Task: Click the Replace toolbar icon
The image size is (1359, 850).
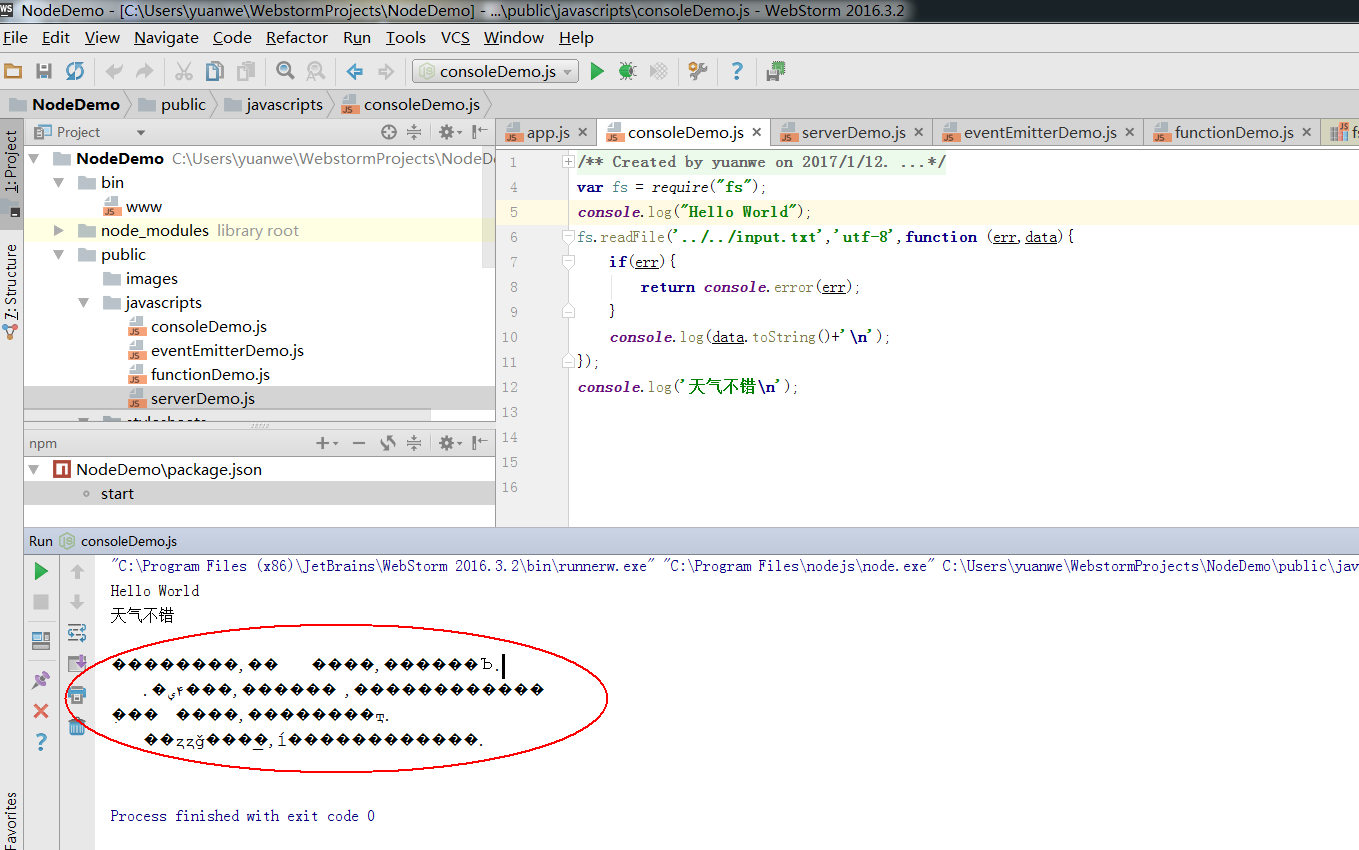Action: pos(316,71)
